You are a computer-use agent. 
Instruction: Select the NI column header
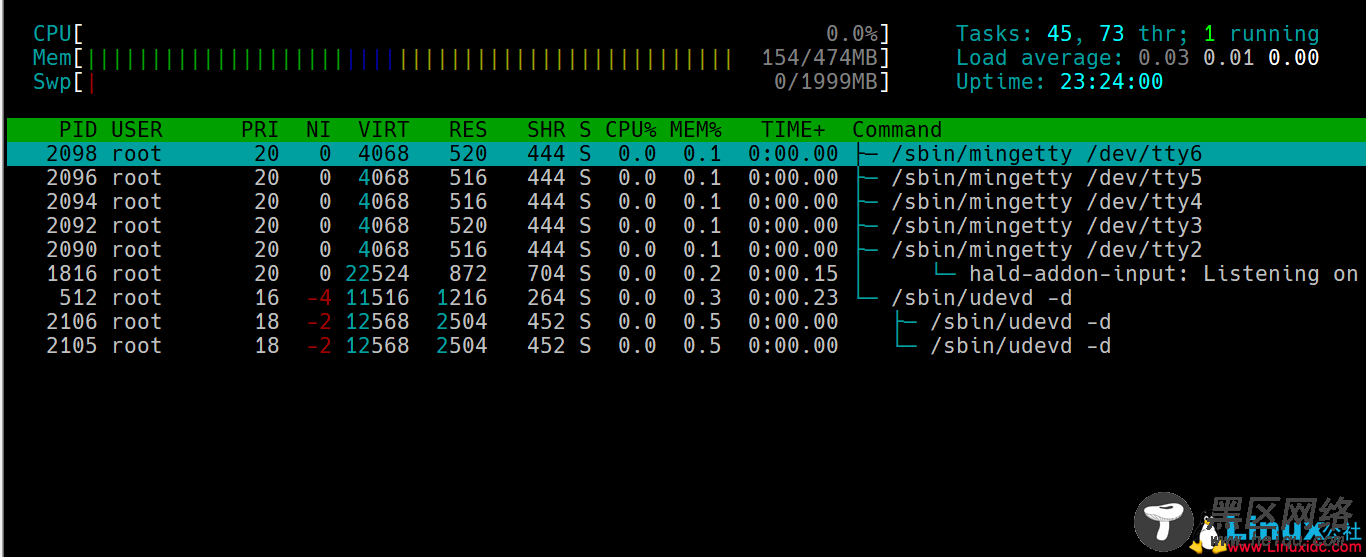coord(319,130)
